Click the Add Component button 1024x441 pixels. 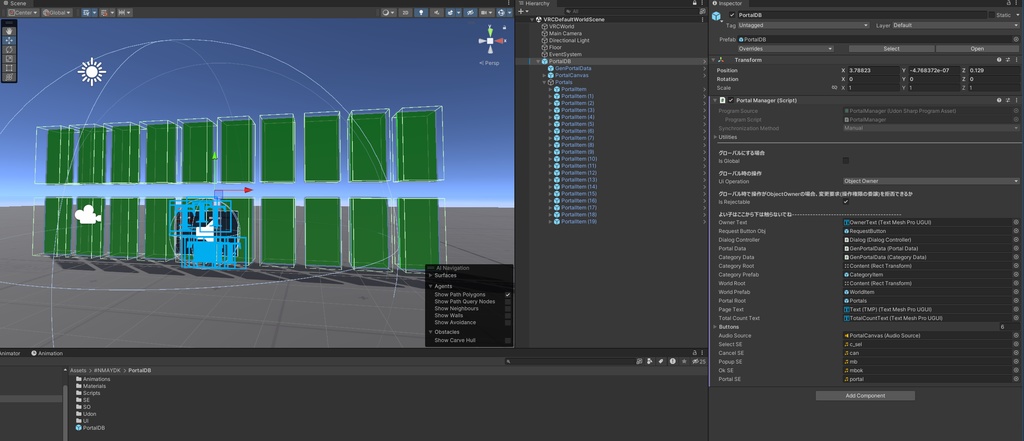click(865, 396)
